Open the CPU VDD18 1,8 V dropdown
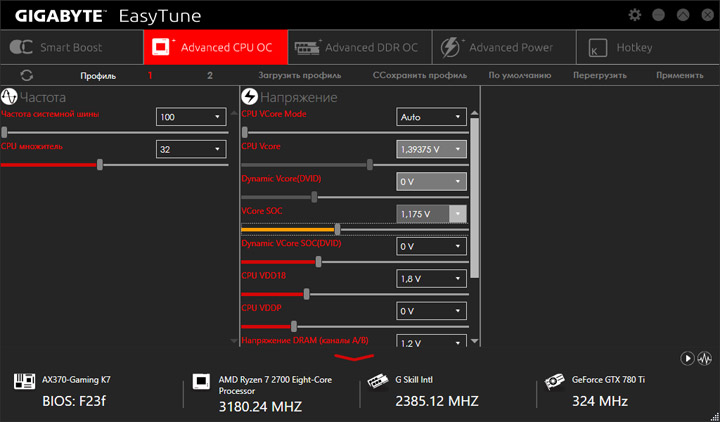The width and height of the screenshot is (720, 422). coord(431,279)
